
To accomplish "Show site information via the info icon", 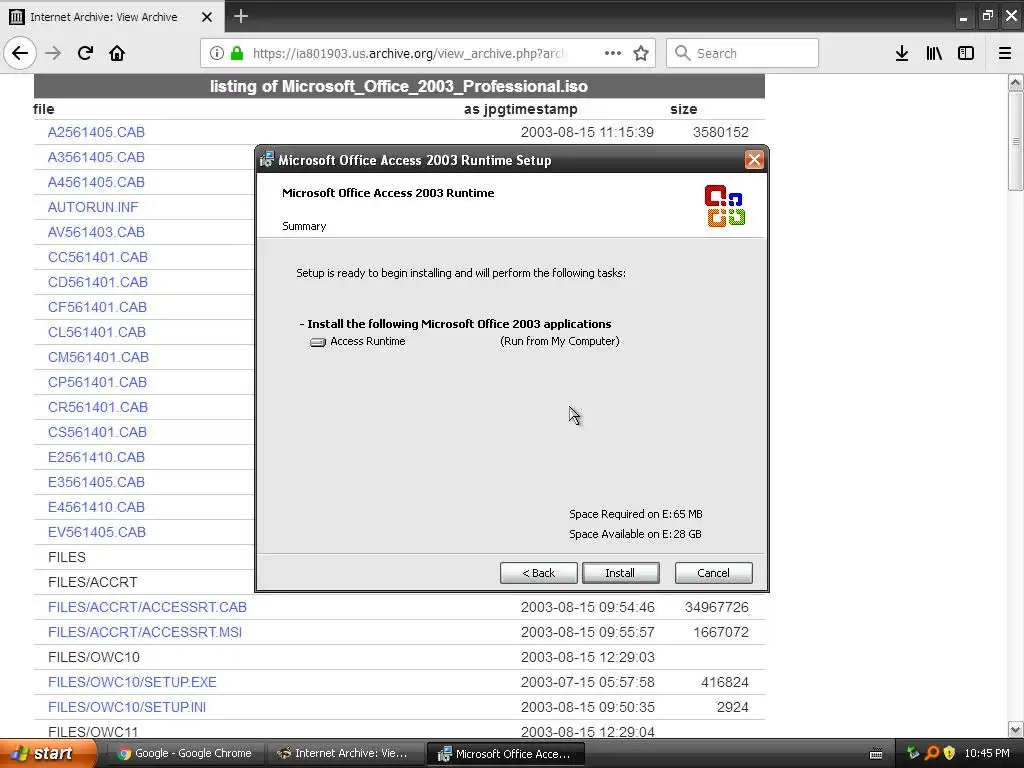I will (217, 53).
